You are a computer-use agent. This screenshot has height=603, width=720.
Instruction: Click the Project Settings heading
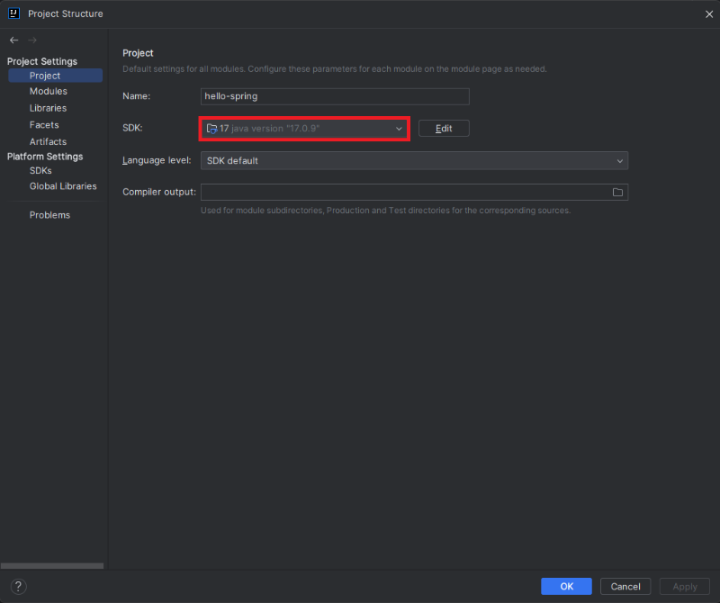coord(42,61)
